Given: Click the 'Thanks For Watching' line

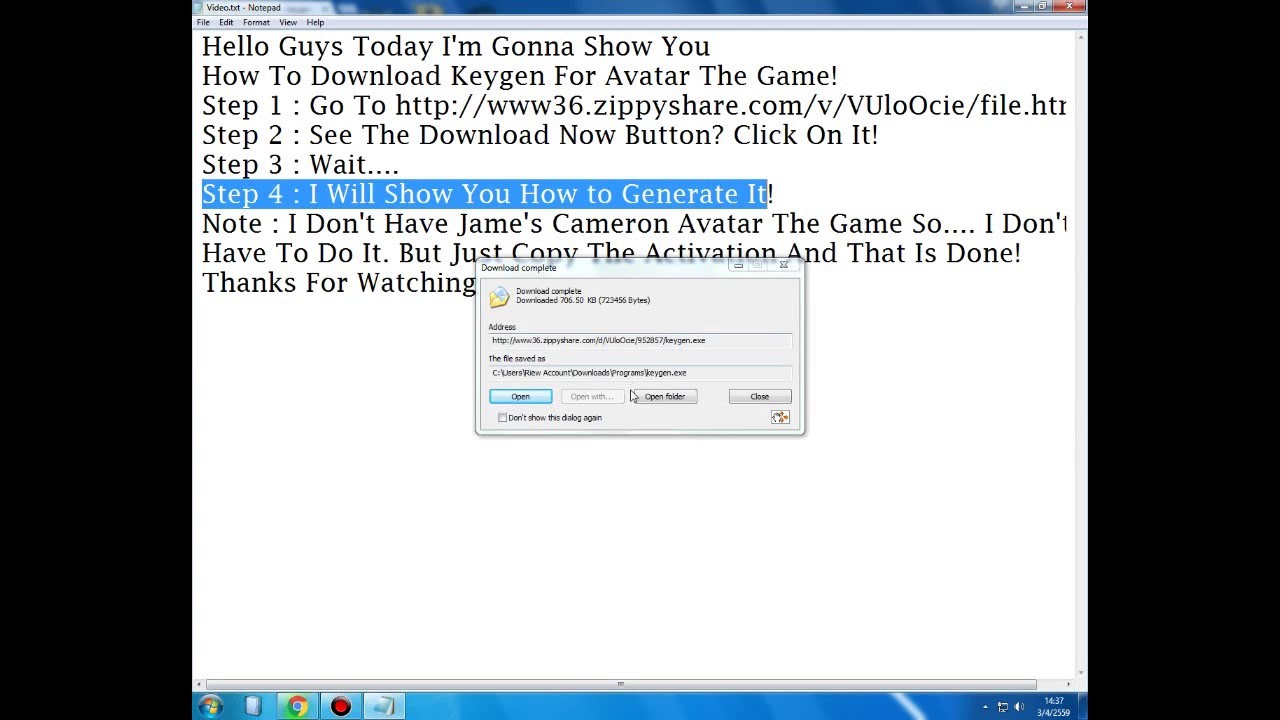Looking at the screenshot, I should coord(339,282).
